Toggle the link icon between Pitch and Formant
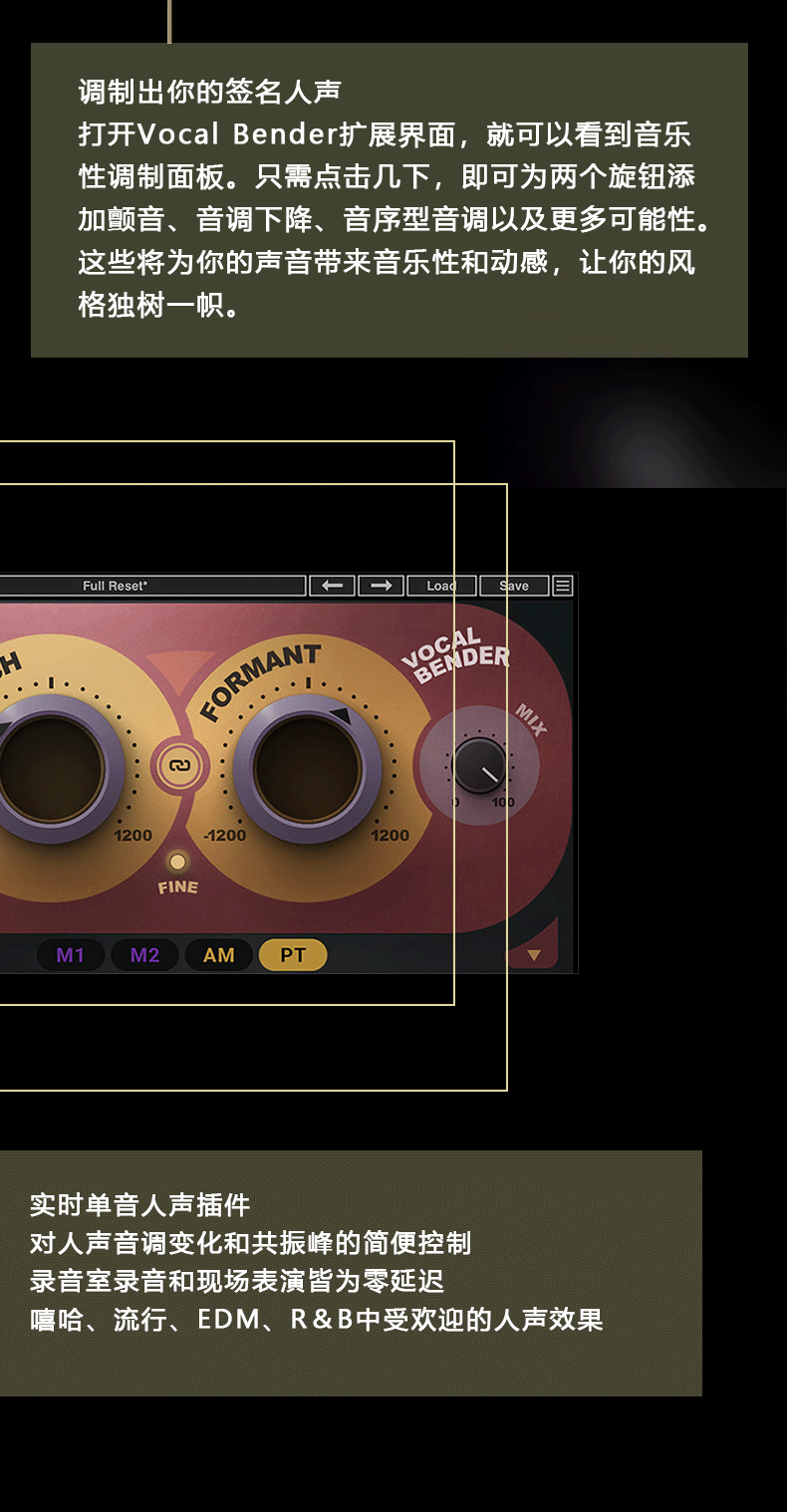Screen dimensions: 787x1512 (181, 767)
